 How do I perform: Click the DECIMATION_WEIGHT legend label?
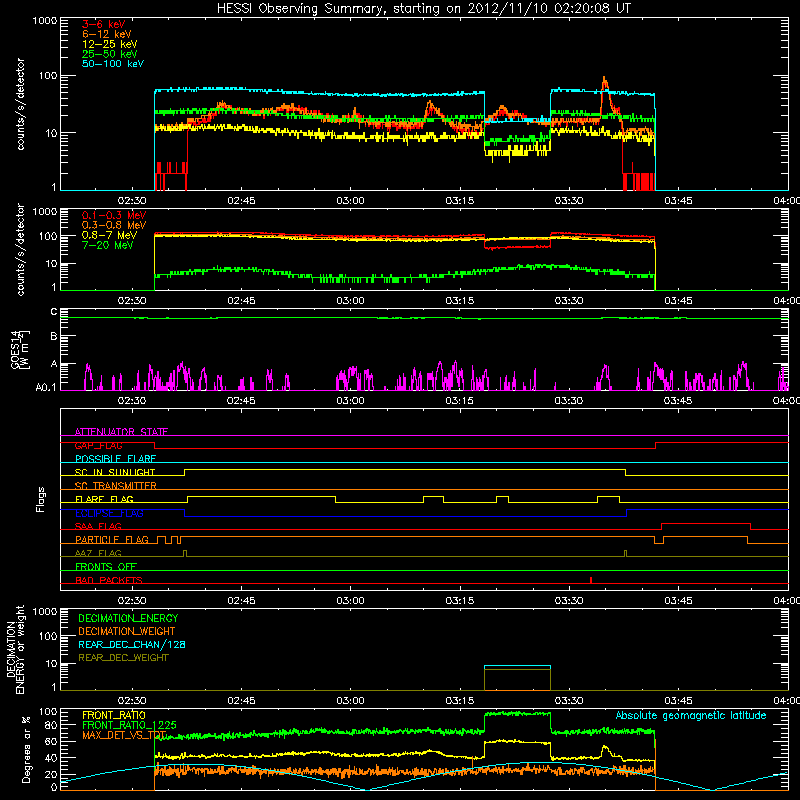point(127,631)
